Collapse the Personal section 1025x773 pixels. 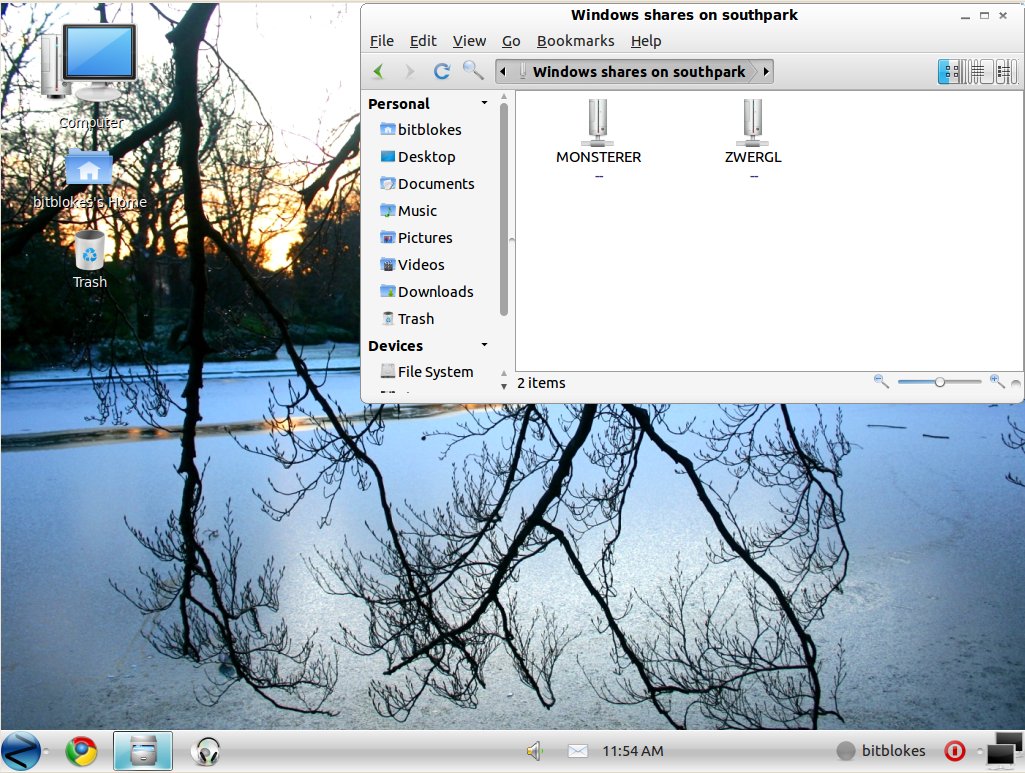(x=484, y=103)
